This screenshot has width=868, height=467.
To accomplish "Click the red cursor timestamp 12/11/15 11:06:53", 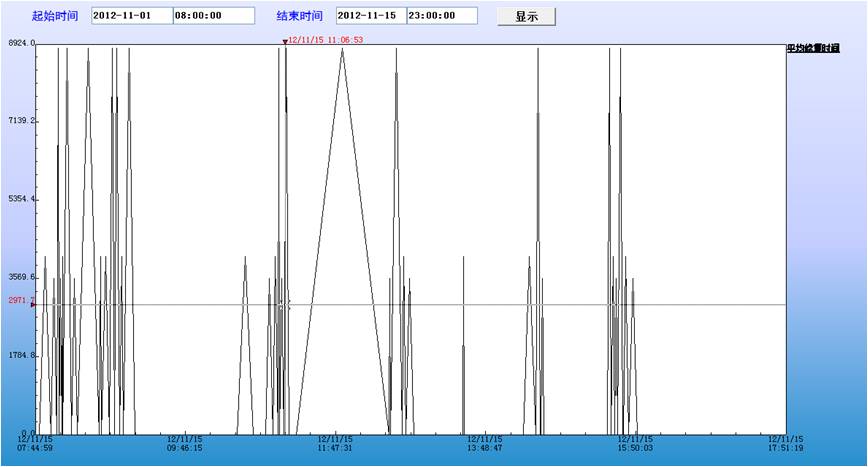I will pyautogui.click(x=326, y=40).
